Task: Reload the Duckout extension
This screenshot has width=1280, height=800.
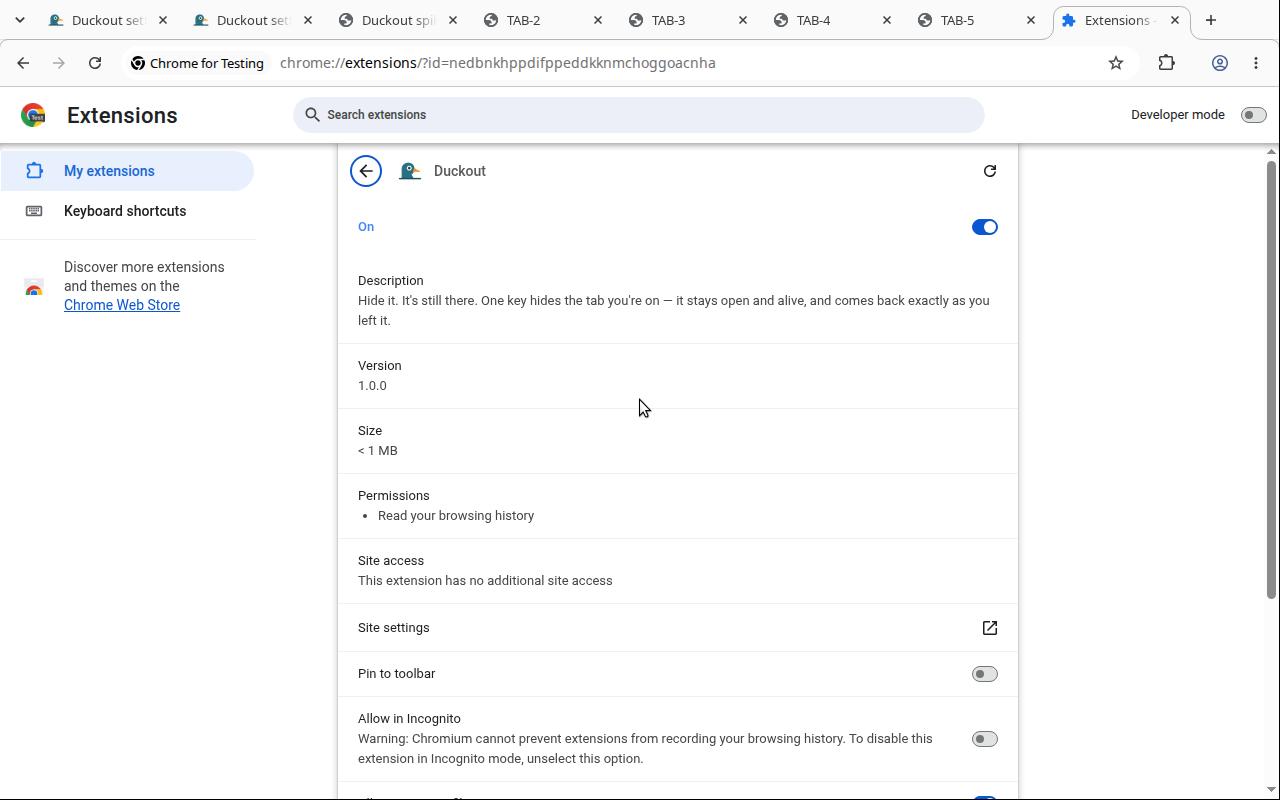Action: (x=990, y=171)
